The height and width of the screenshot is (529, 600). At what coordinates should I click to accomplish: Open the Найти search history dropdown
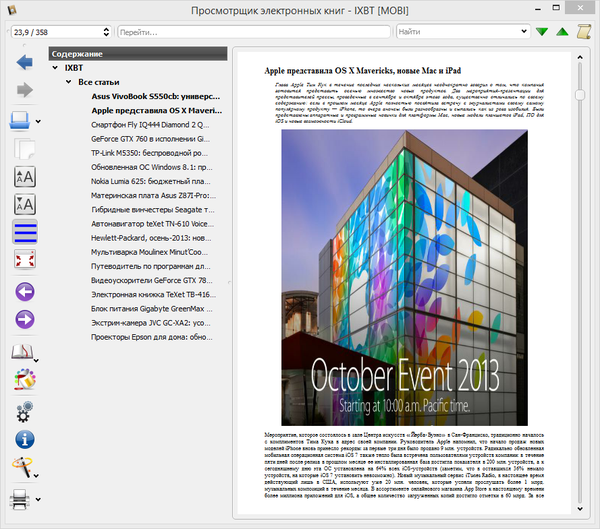click(524, 32)
